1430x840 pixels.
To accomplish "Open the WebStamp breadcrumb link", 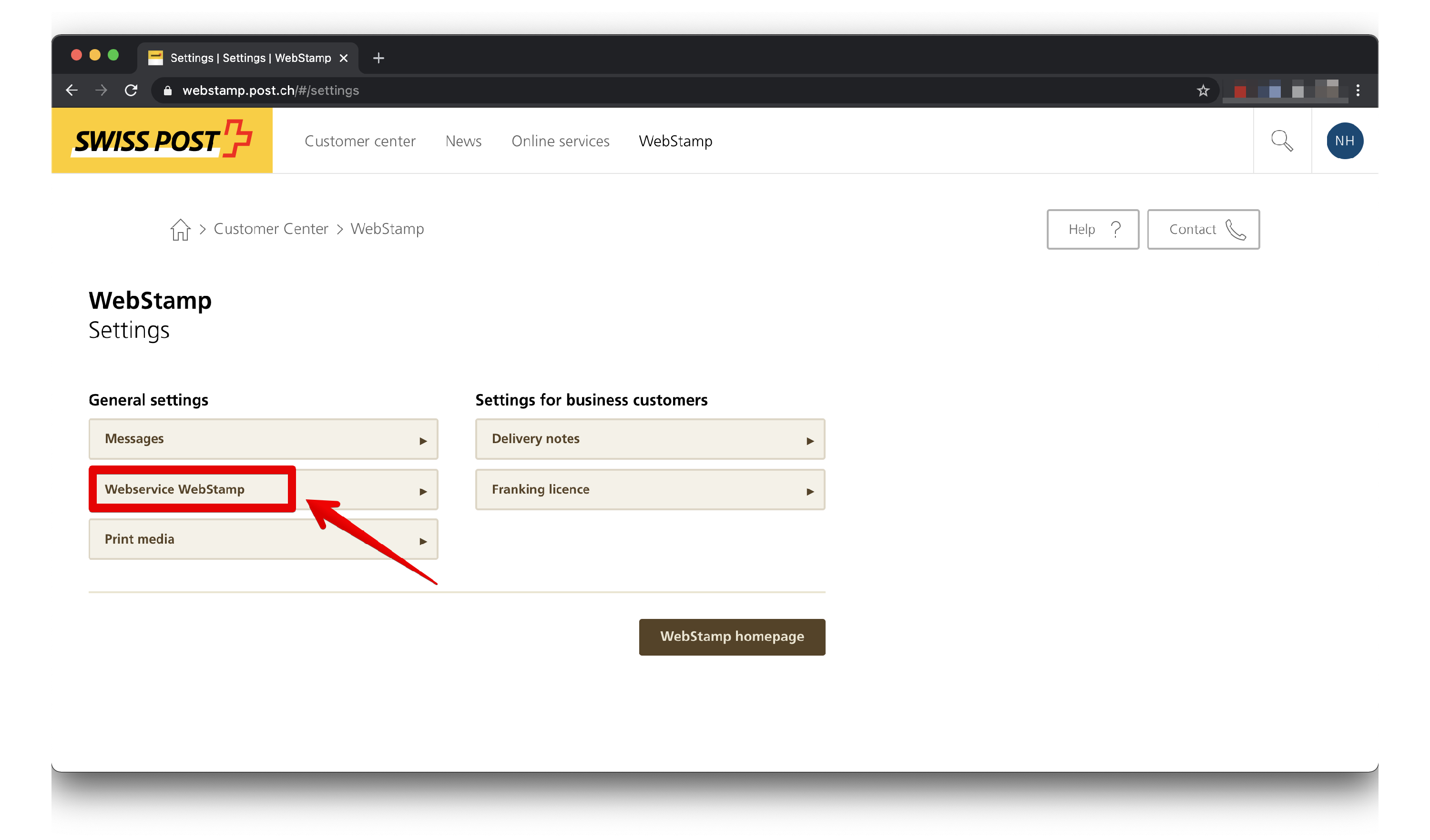I will pos(387,229).
